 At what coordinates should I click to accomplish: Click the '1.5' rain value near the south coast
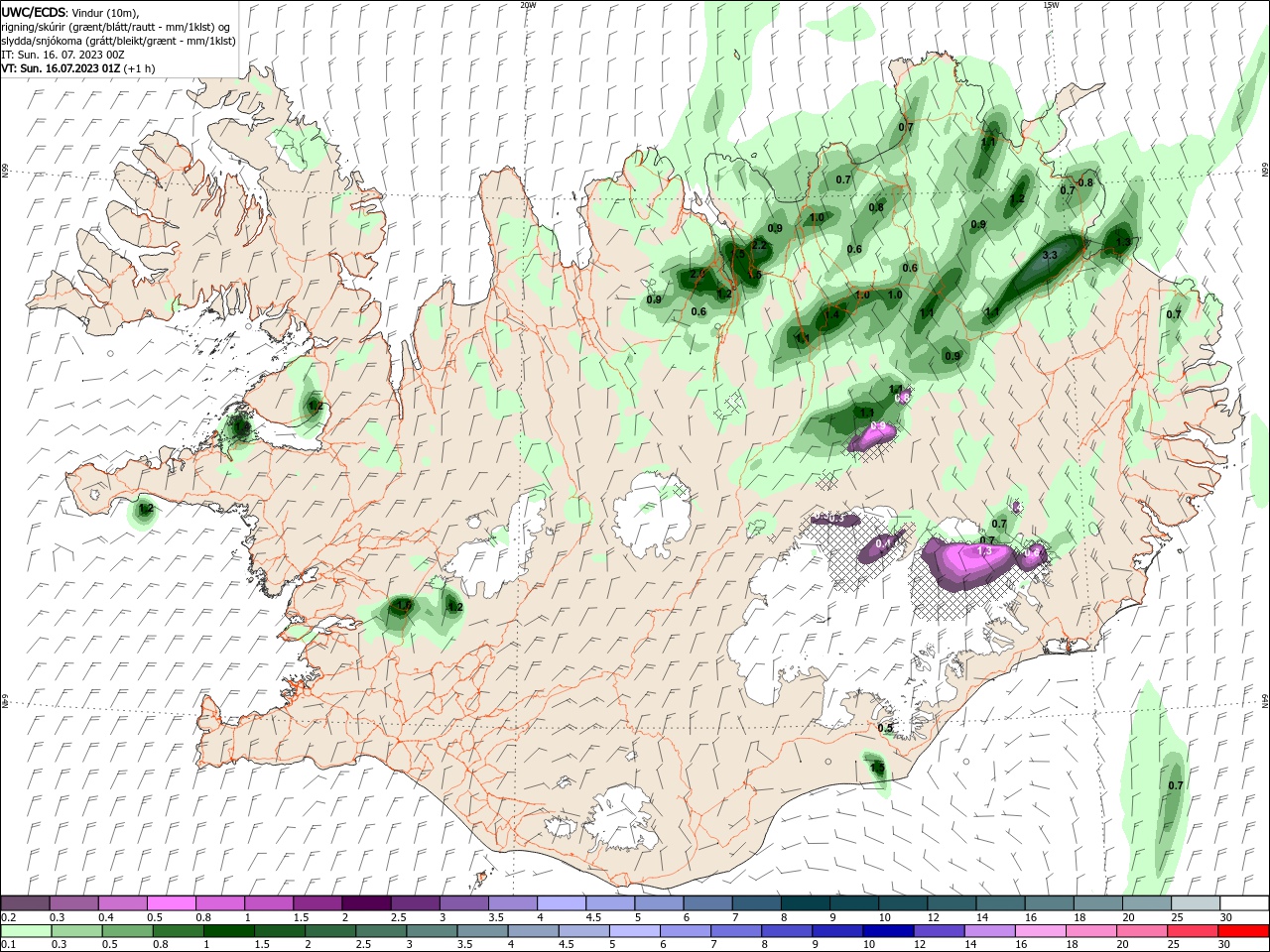click(877, 768)
